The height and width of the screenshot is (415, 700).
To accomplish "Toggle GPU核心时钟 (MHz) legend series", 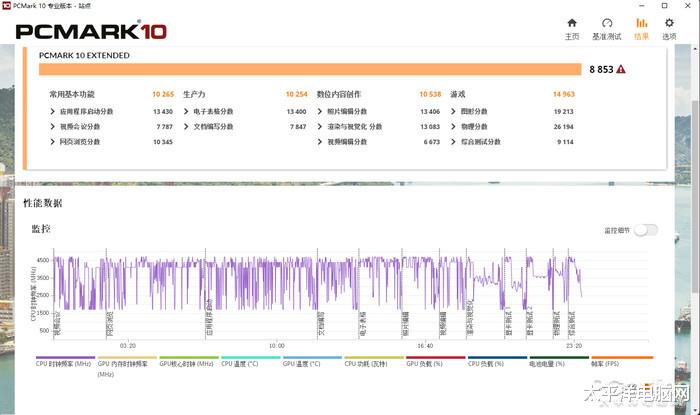I will pyautogui.click(x=188, y=361).
